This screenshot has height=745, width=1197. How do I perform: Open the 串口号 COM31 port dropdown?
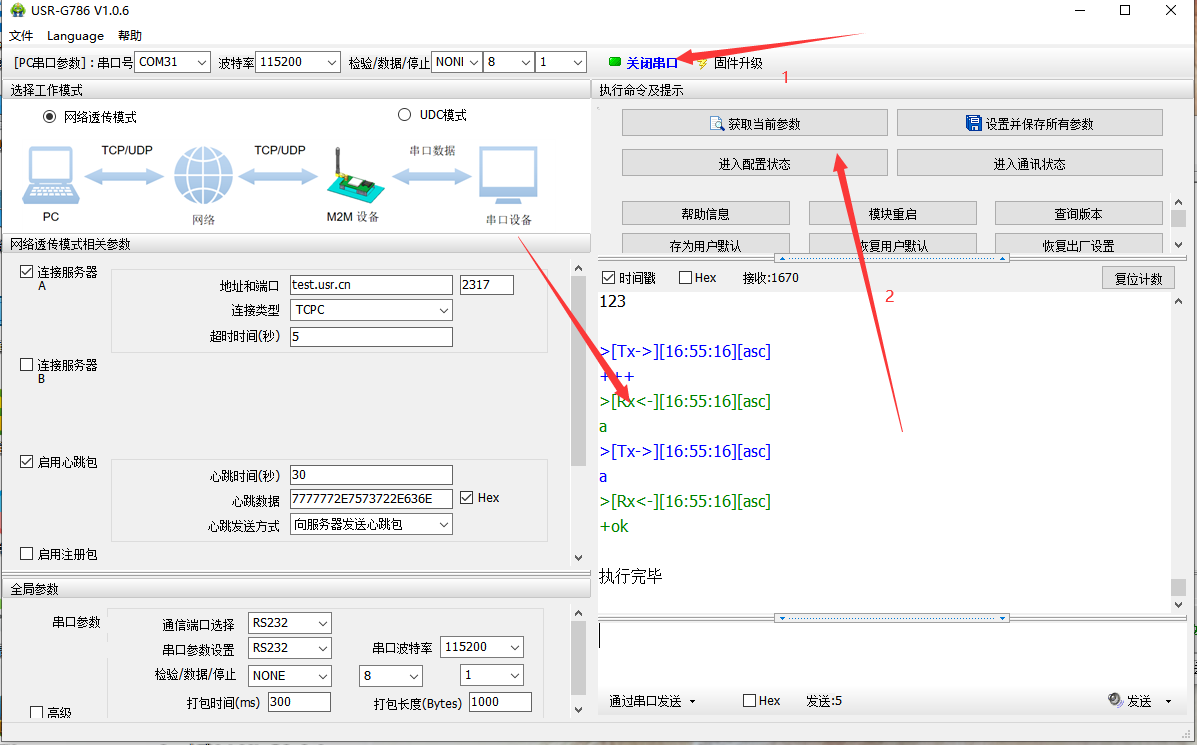click(x=172, y=62)
